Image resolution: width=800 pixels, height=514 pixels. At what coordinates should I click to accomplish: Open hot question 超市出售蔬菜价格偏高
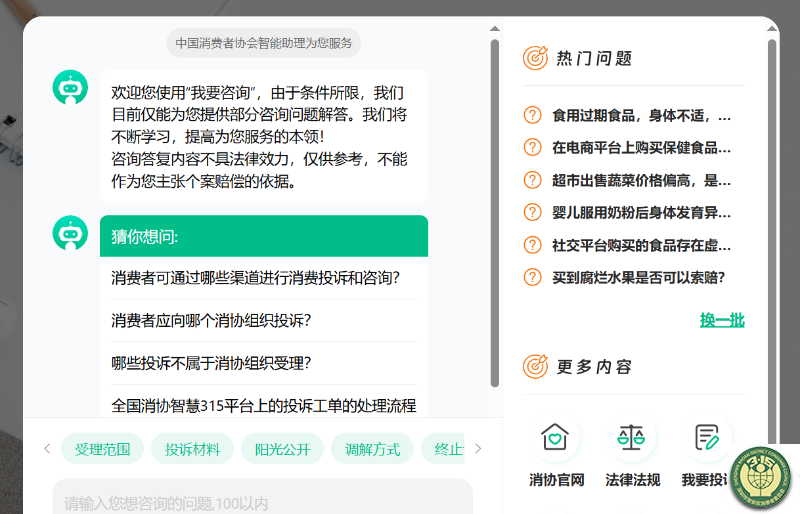pyautogui.click(x=641, y=180)
